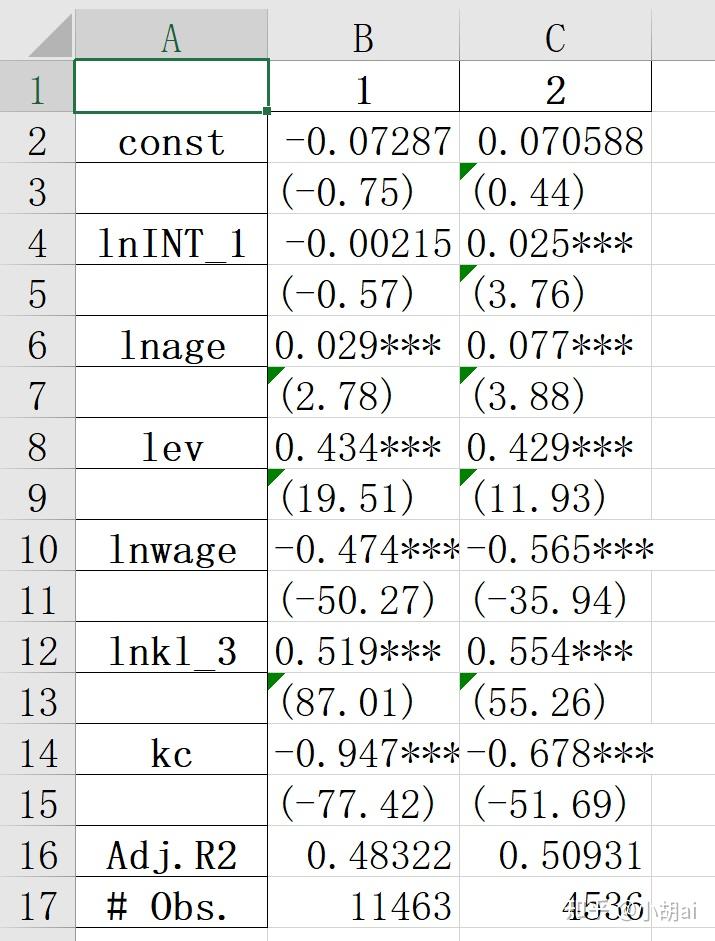Click cell with value '(55.26)'

point(555,699)
